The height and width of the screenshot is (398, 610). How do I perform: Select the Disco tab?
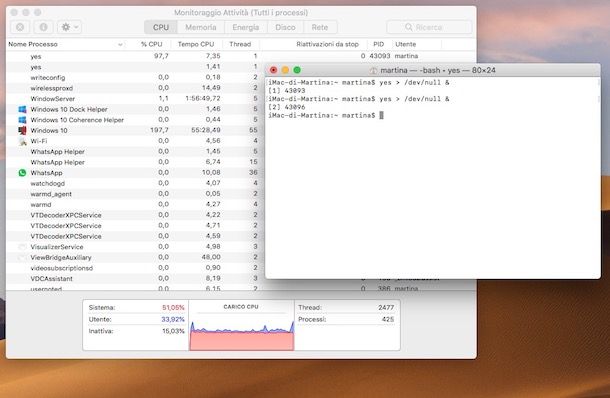[285, 27]
